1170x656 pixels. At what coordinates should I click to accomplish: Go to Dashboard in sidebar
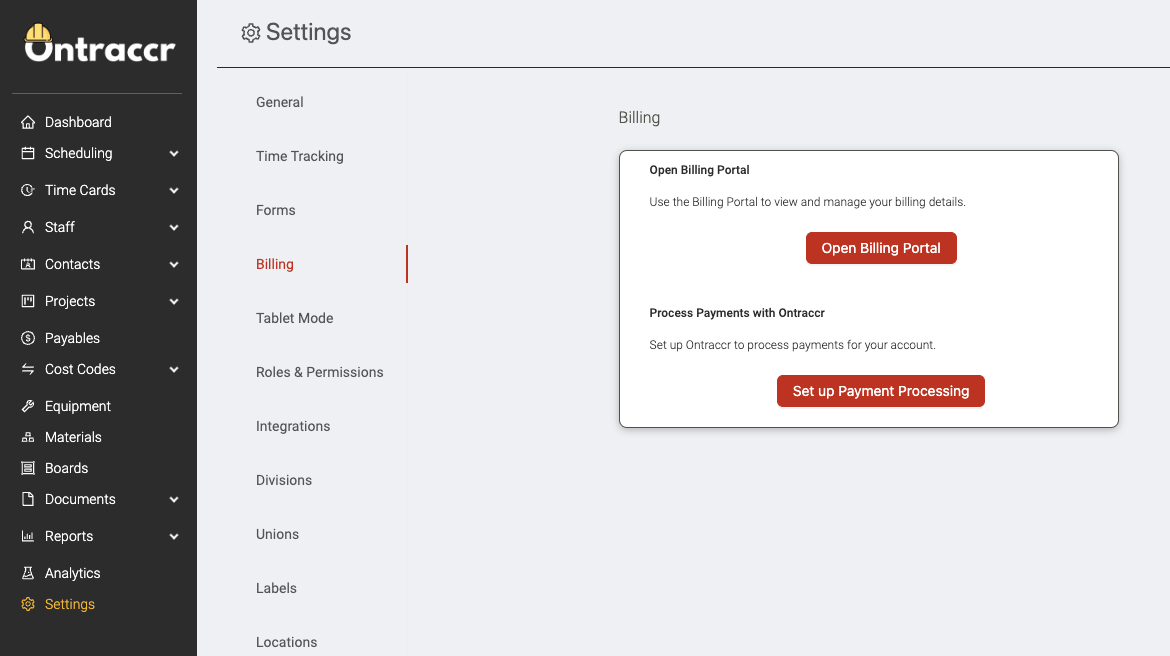coord(78,122)
